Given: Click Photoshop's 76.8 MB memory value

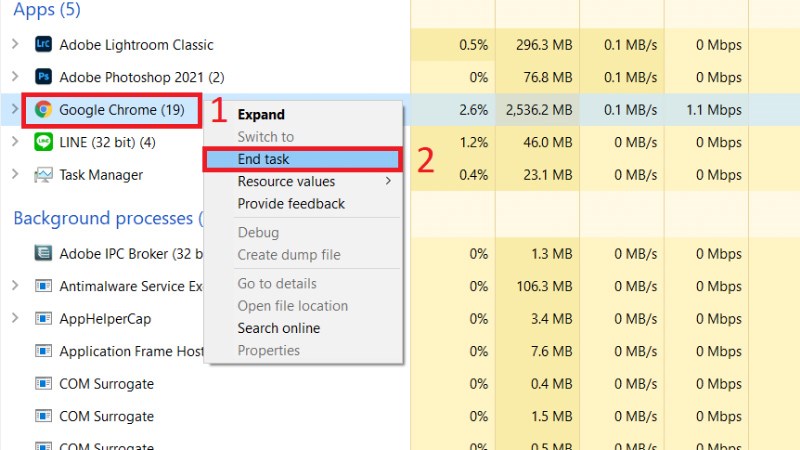Looking at the screenshot, I should pyautogui.click(x=547, y=78).
